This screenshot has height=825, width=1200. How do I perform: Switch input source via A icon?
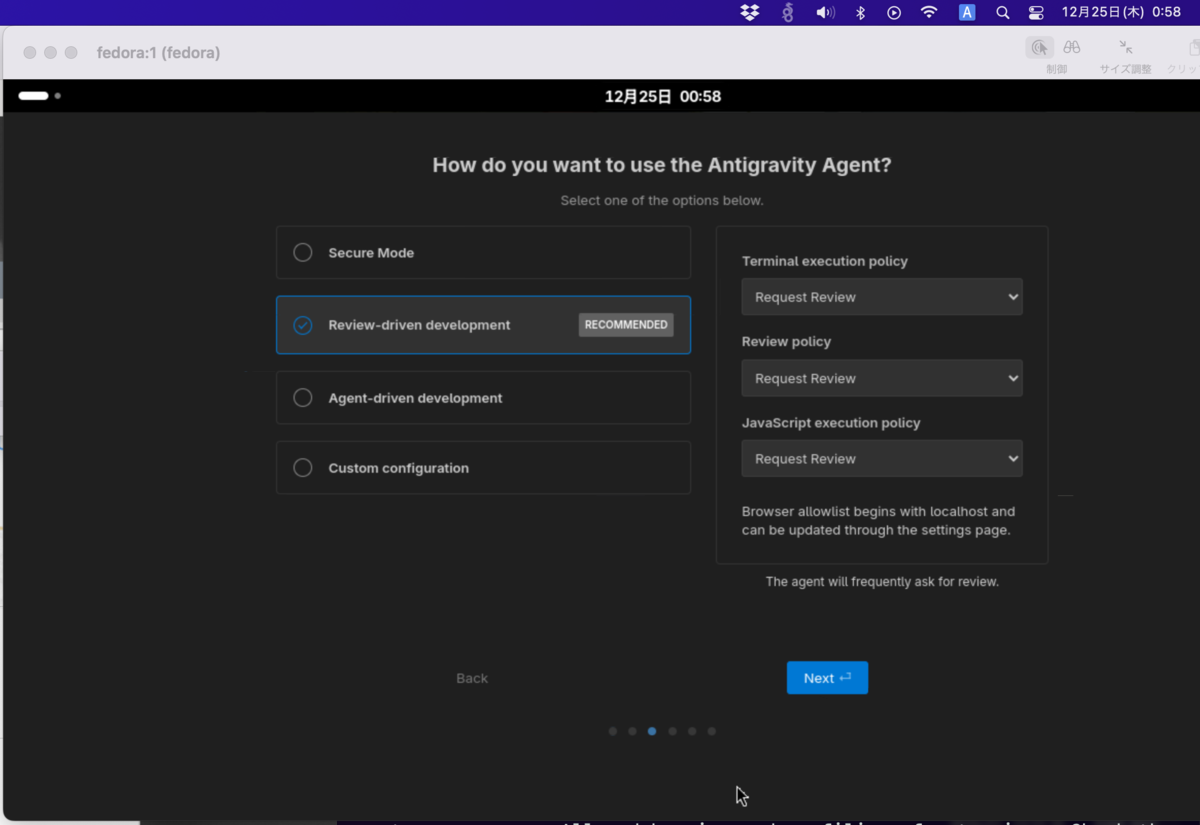coord(967,12)
